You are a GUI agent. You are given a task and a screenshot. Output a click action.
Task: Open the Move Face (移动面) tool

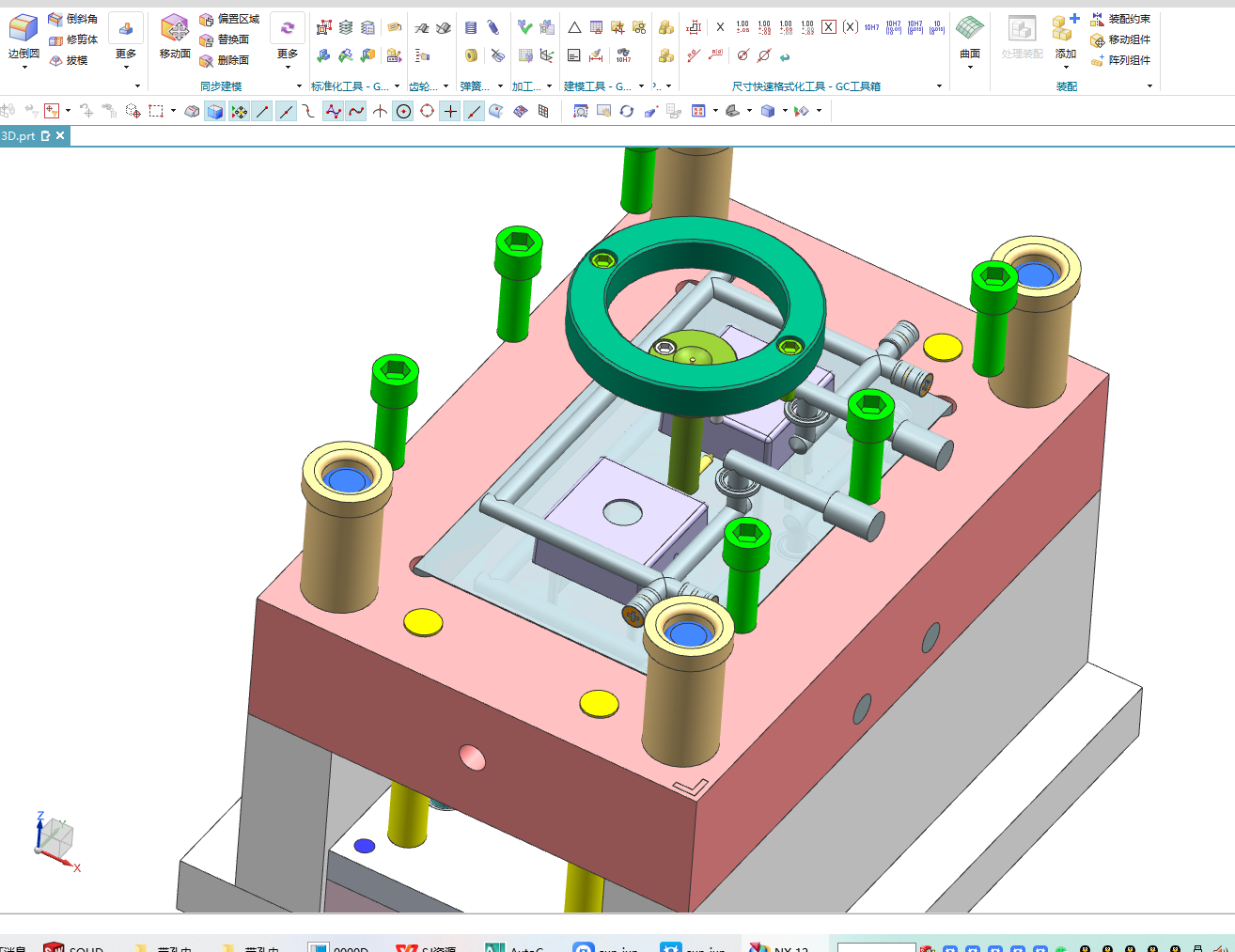coord(175,36)
